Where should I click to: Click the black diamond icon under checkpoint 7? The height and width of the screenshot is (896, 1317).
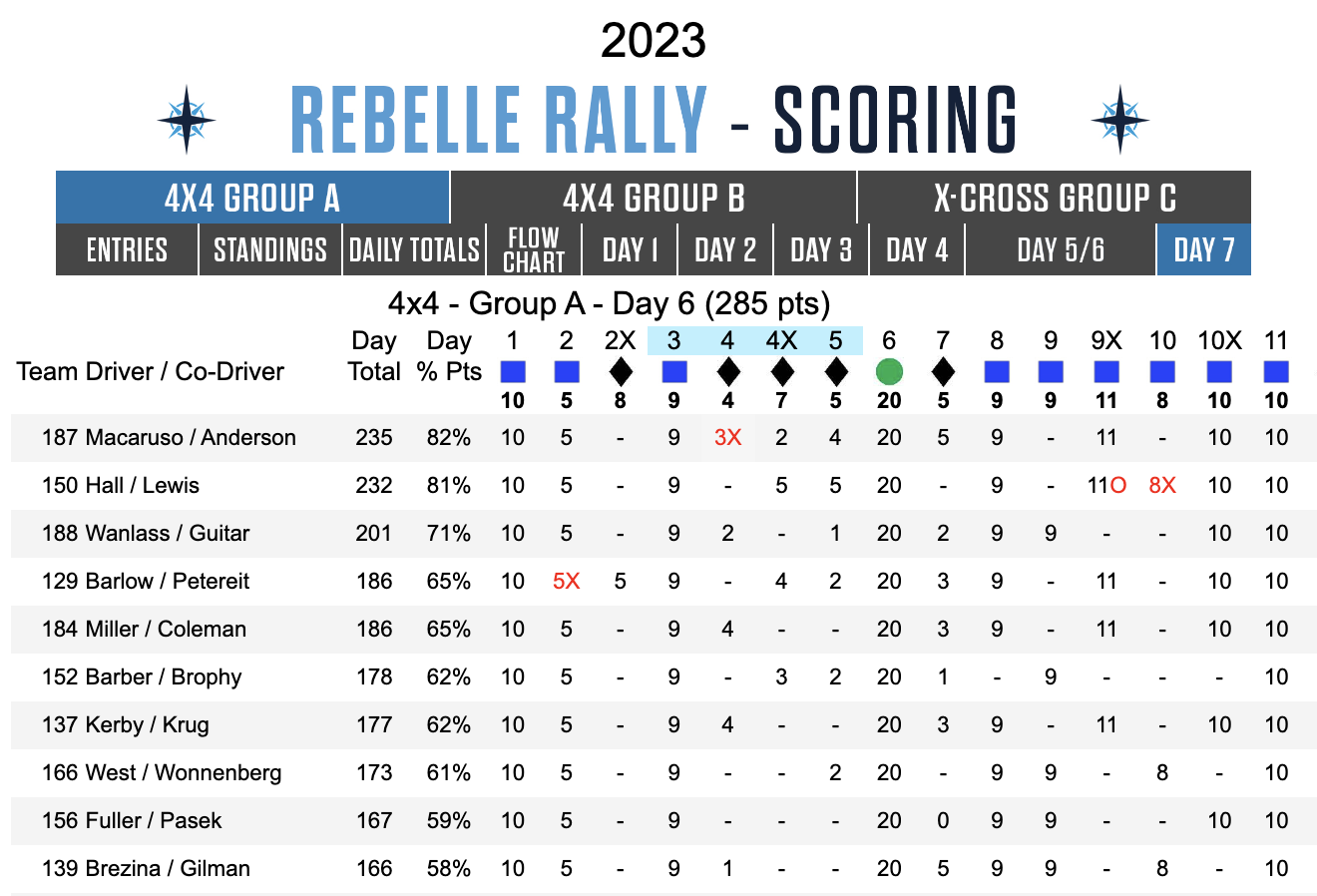click(943, 371)
